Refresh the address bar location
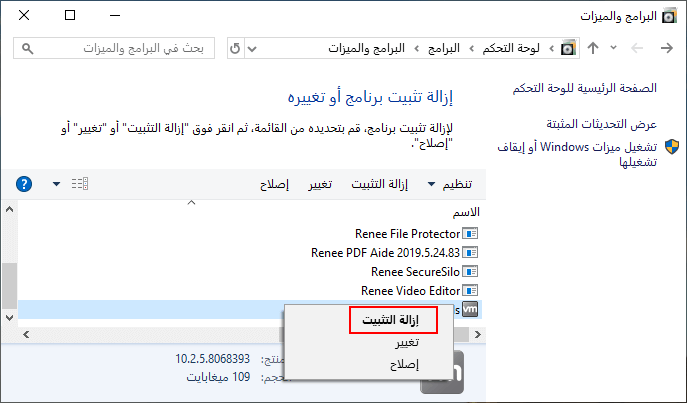The height and width of the screenshot is (403, 687). pos(235,48)
